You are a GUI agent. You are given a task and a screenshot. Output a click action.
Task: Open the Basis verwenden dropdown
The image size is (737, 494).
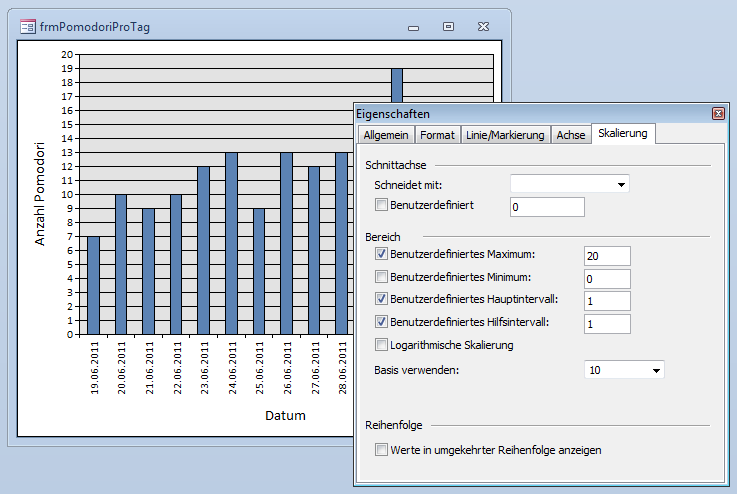pos(656,370)
